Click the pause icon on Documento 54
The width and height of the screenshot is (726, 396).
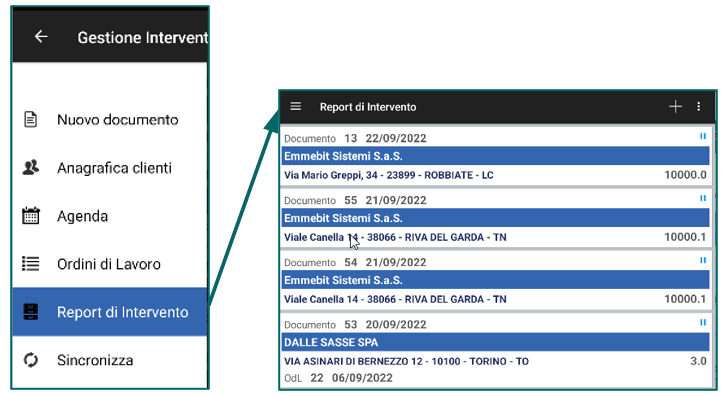point(703,260)
